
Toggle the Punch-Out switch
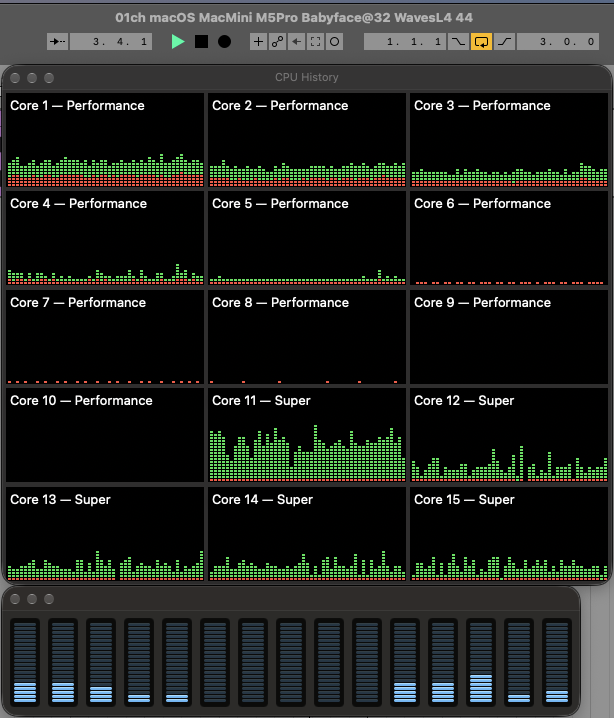[x=505, y=42]
